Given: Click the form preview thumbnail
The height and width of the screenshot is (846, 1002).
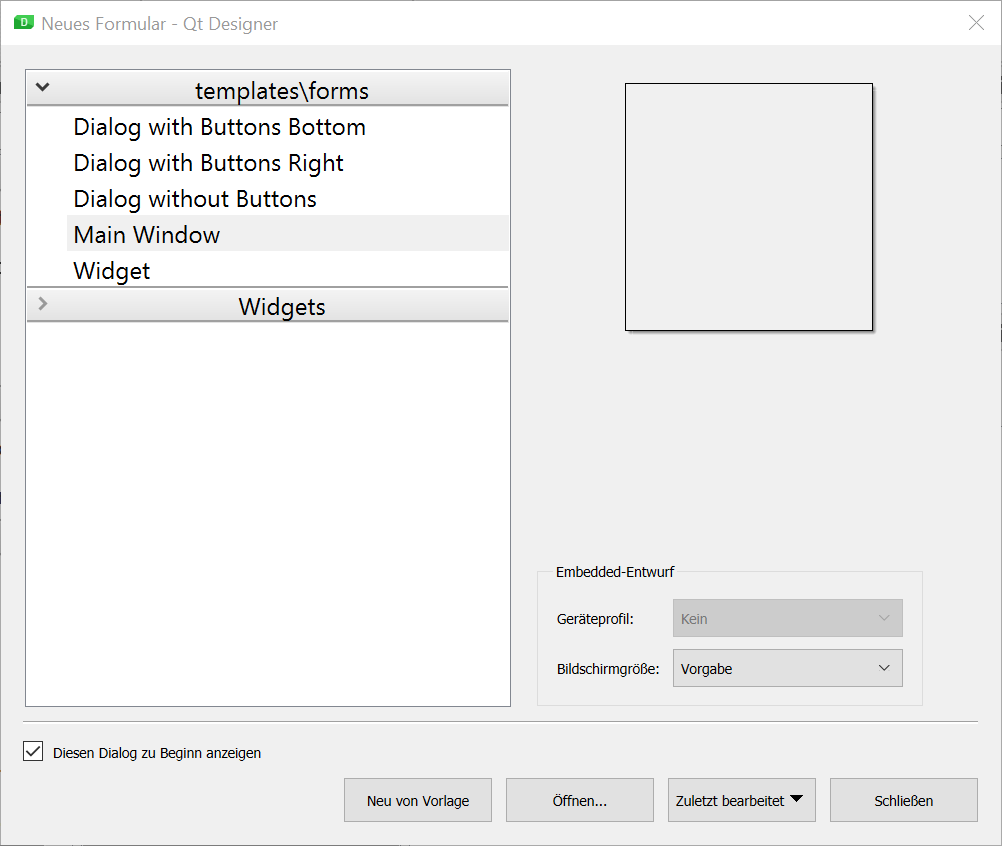Looking at the screenshot, I should tap(749, 207).
